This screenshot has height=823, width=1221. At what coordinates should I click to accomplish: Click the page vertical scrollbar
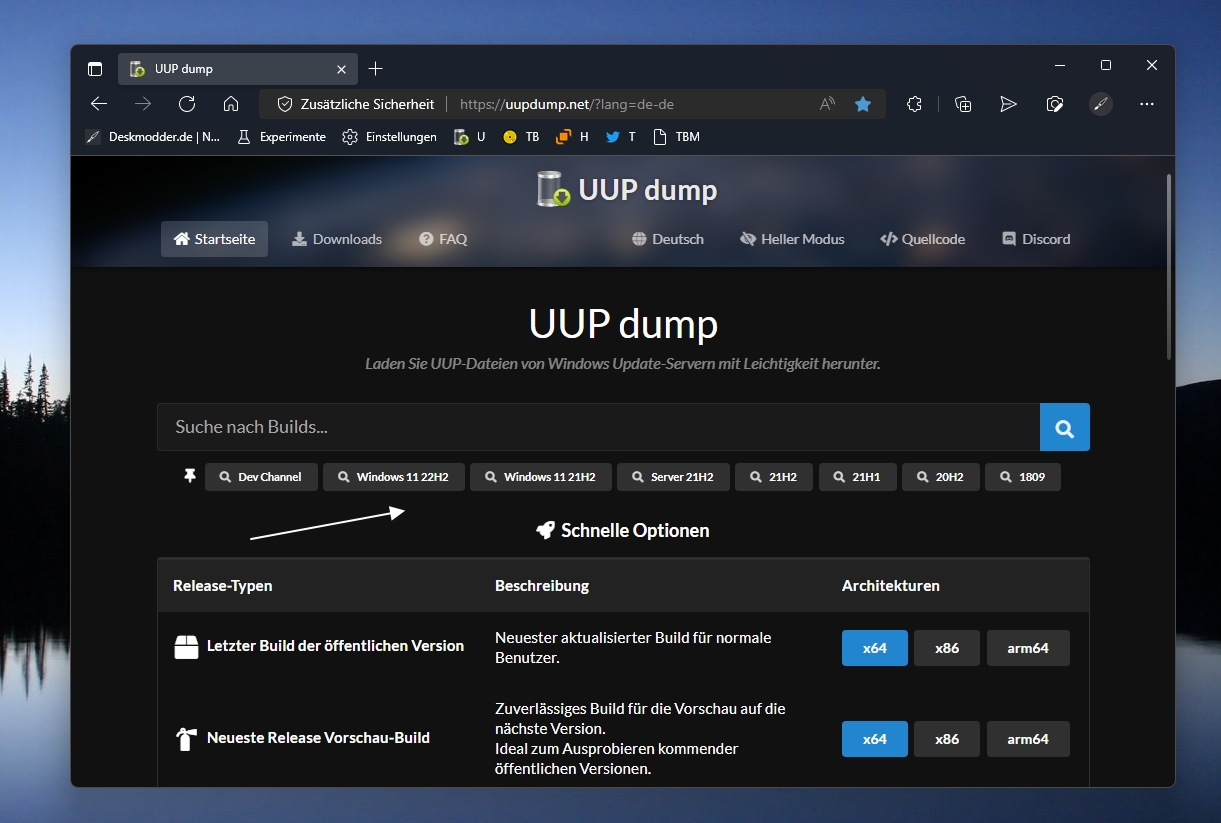point(1168,266)
